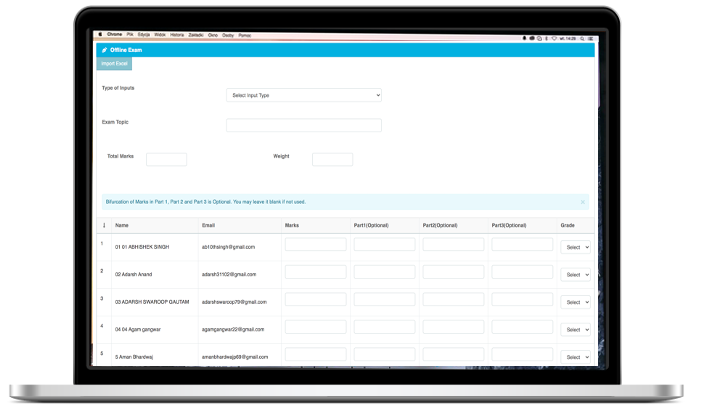This screenshot has width=720, height=405.
Task: Click Part3 field for Adarsh Anand
Action: pyautogui.click(x=522, y=272)
